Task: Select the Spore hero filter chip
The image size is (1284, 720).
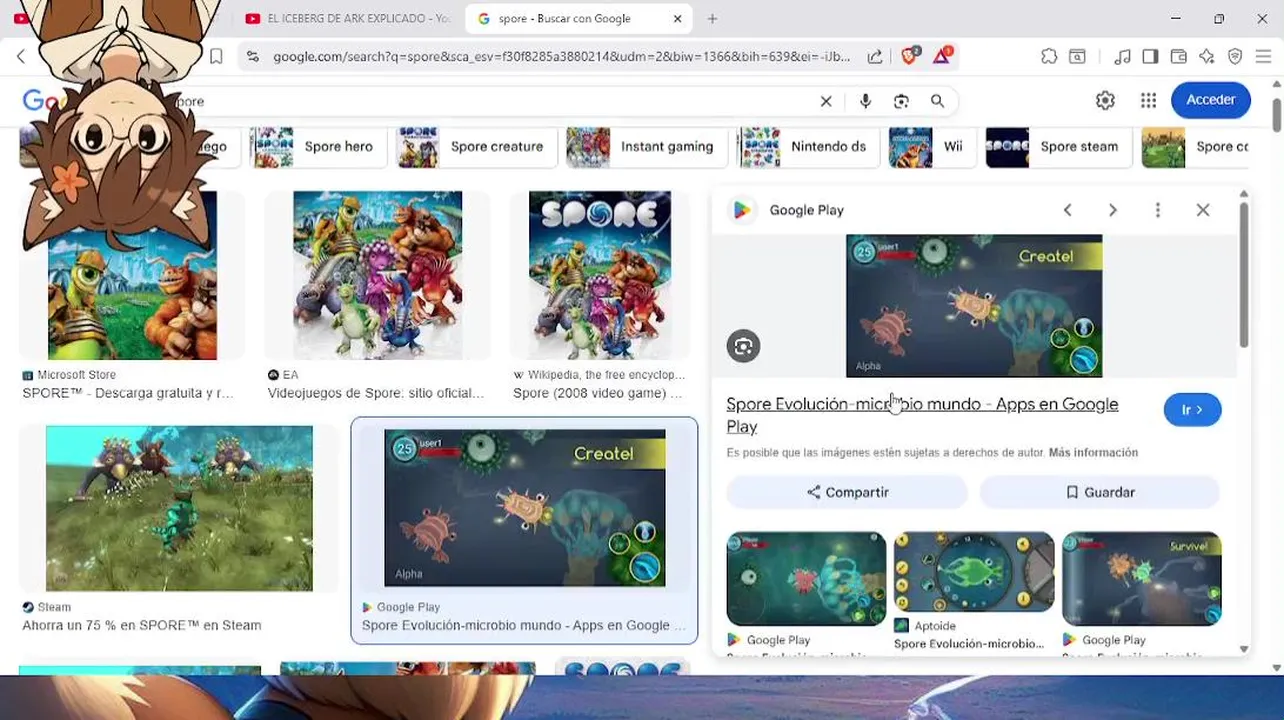Action: (316, 147)
